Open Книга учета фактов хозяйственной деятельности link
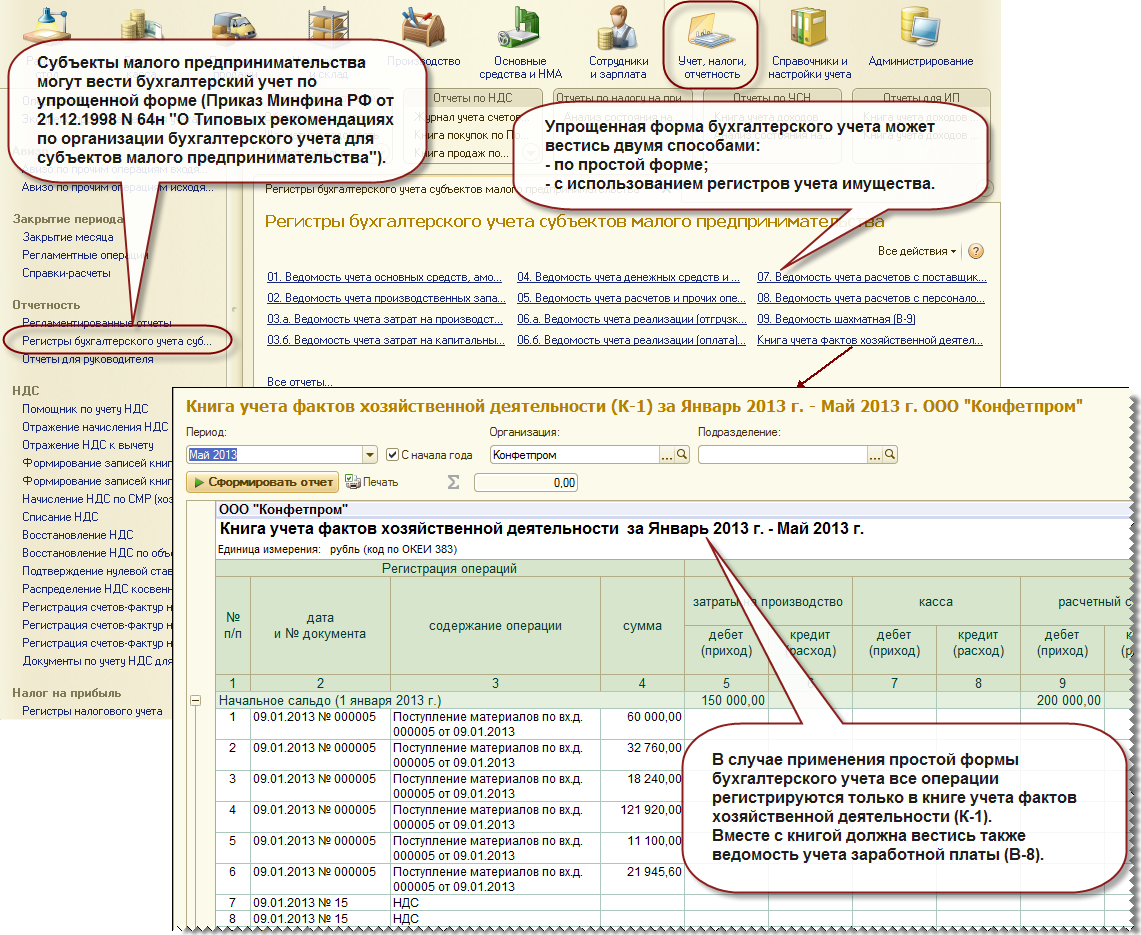 click(870, 340)
